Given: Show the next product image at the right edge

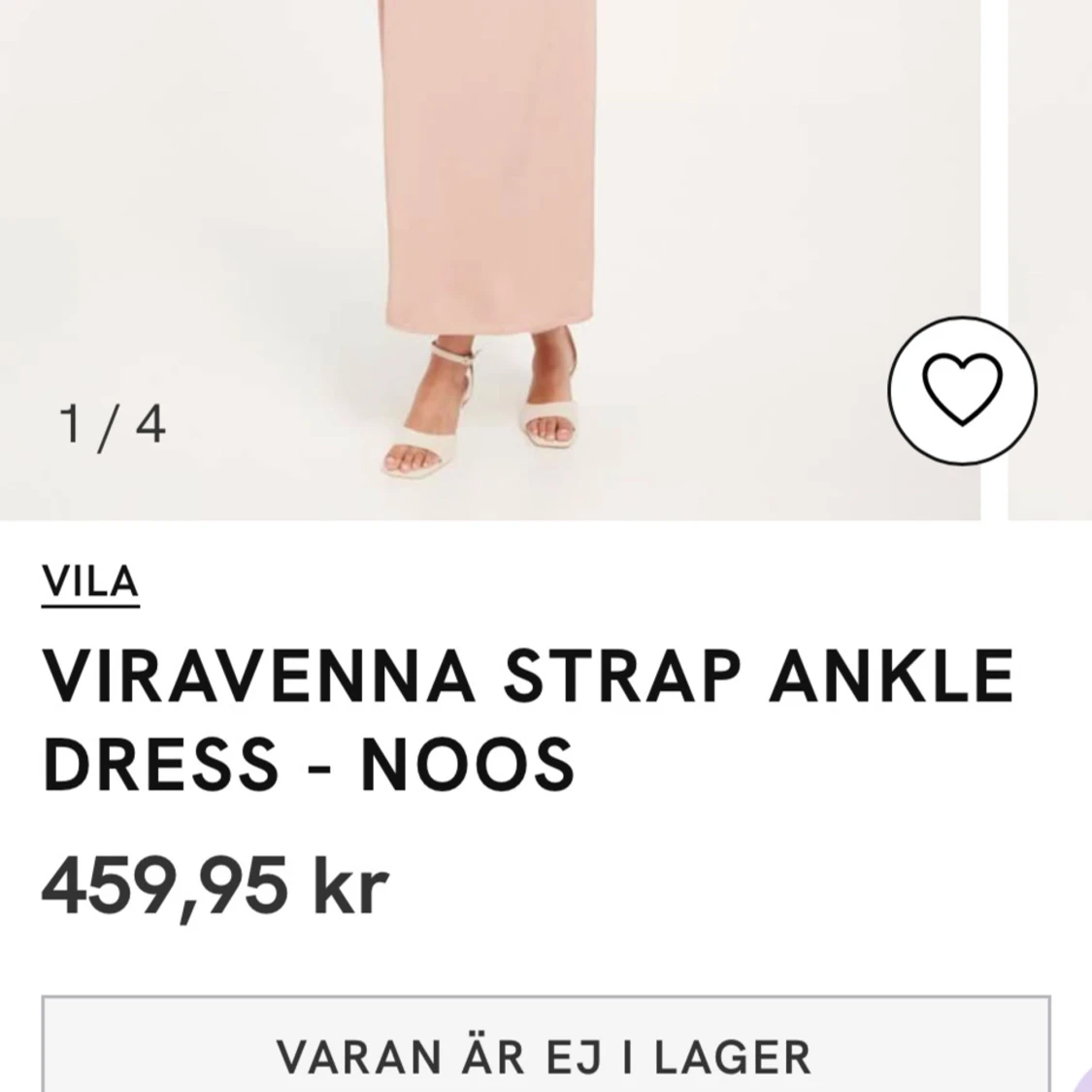Looking at the screenshot, I should [x=1049, y=260].
